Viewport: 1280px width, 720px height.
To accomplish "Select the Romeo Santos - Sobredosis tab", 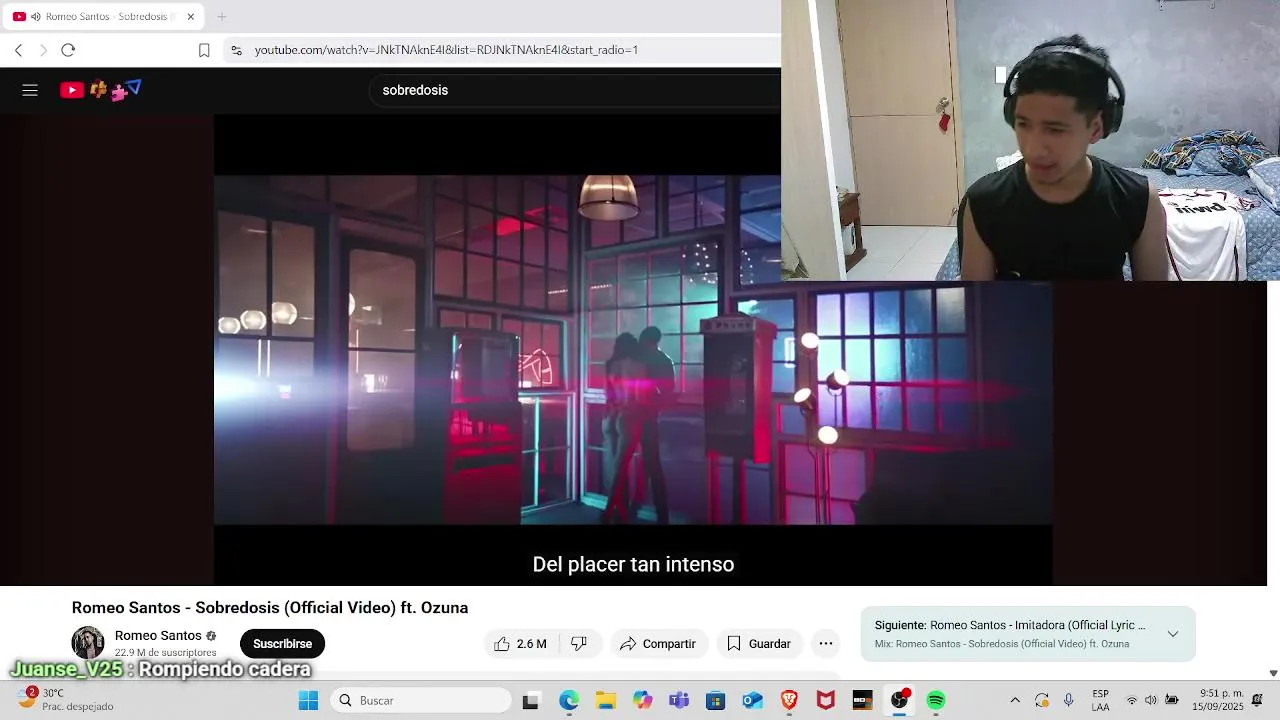I will [104, 17].
